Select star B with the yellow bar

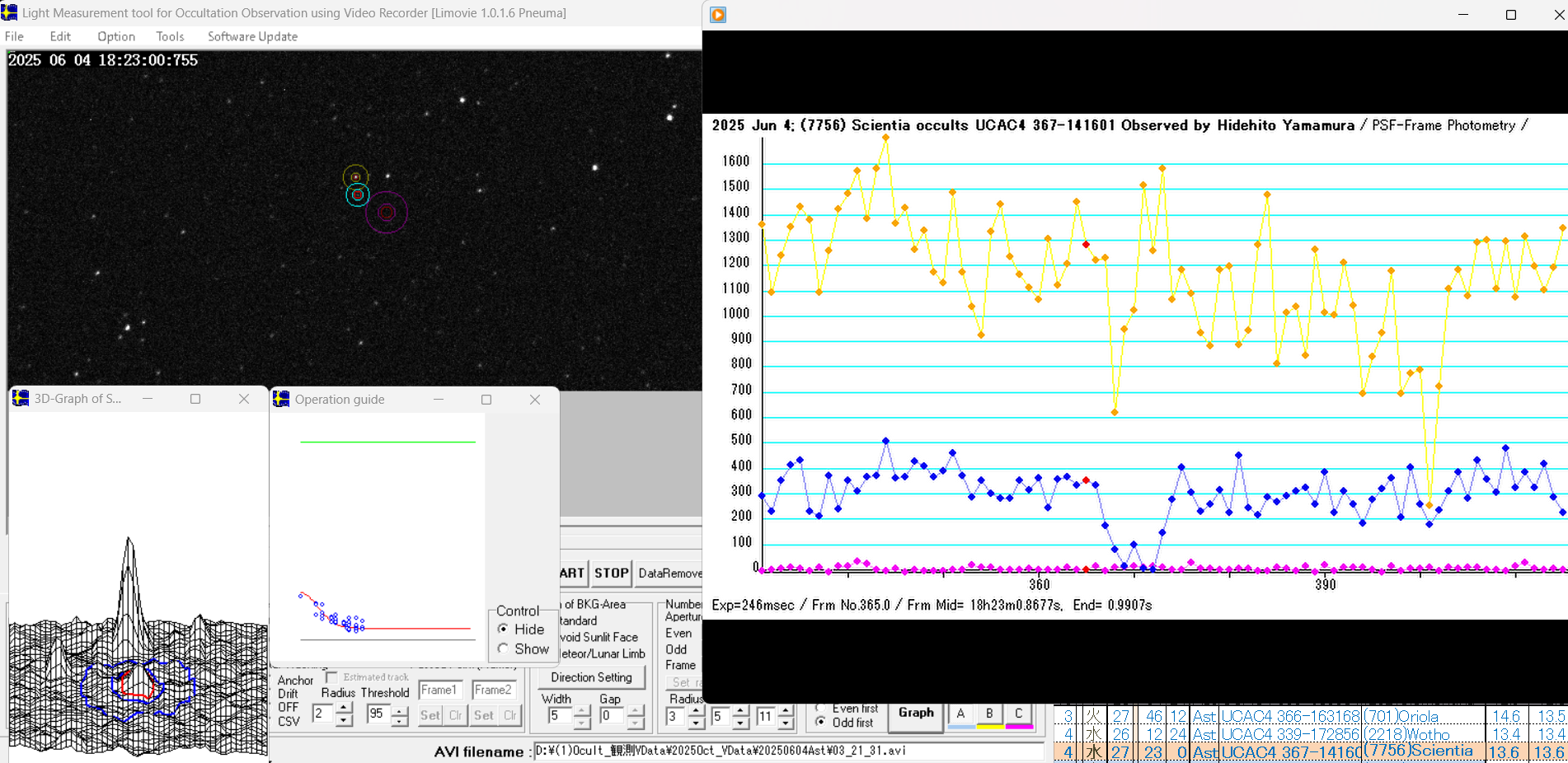[989, 714]
